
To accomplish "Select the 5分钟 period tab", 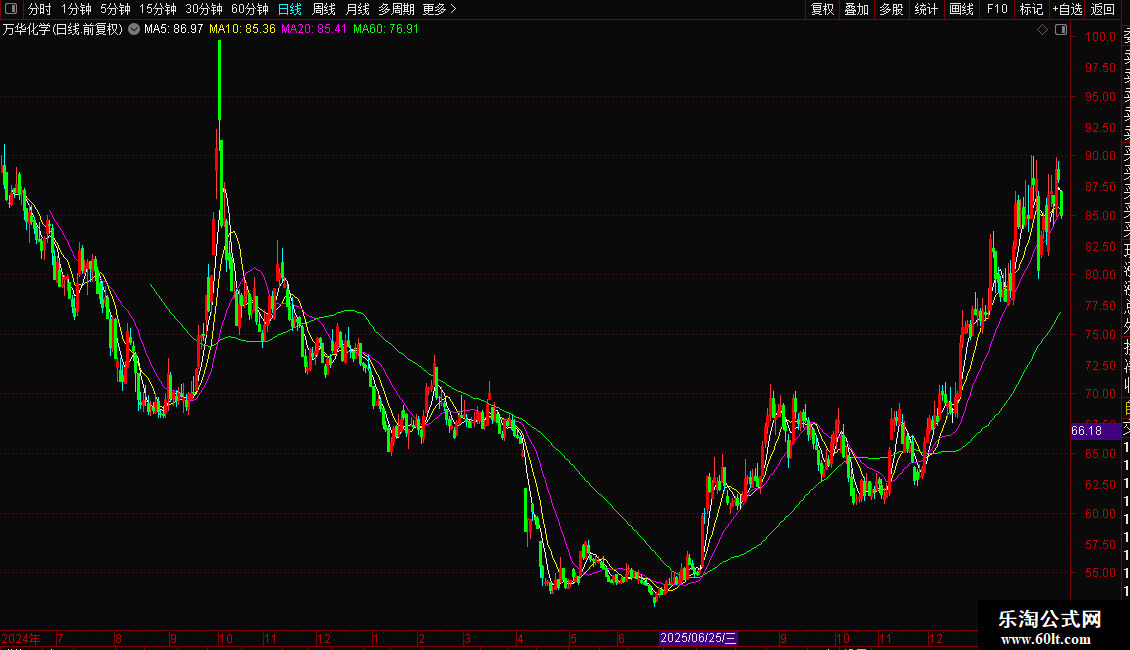I will pos(115,9).
